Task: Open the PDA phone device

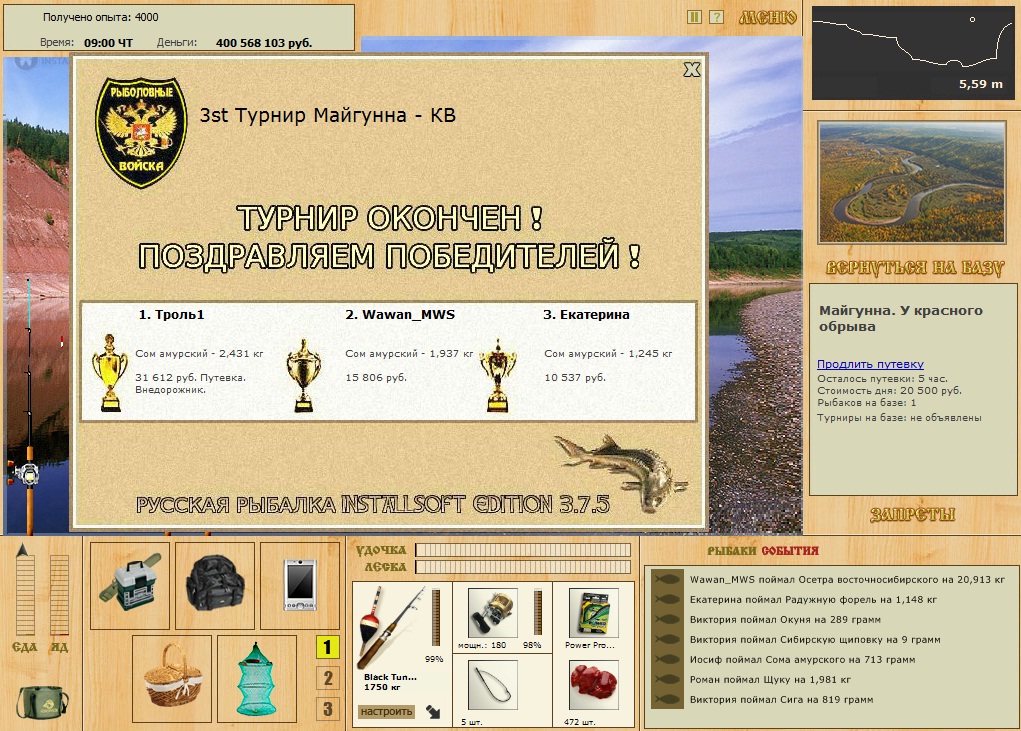Action: coord(300,585)
